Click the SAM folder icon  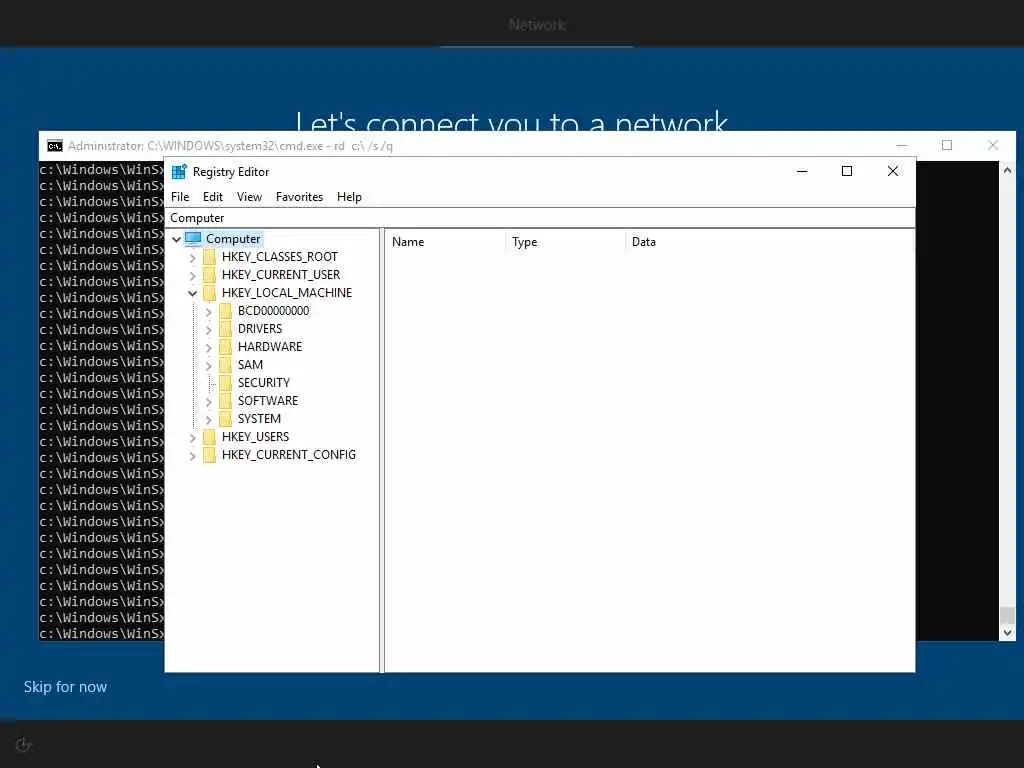point(226,364)
